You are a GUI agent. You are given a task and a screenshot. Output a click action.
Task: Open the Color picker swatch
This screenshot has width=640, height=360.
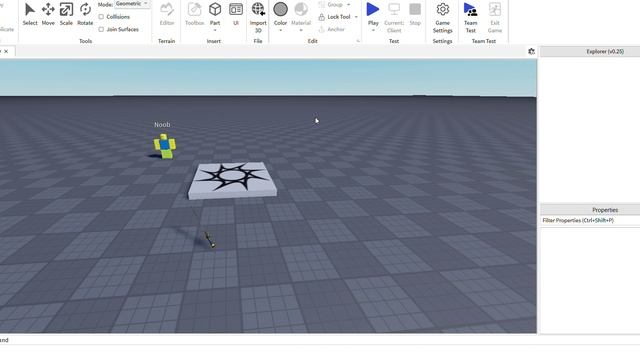pyautogui.click(x=280, y=9)
